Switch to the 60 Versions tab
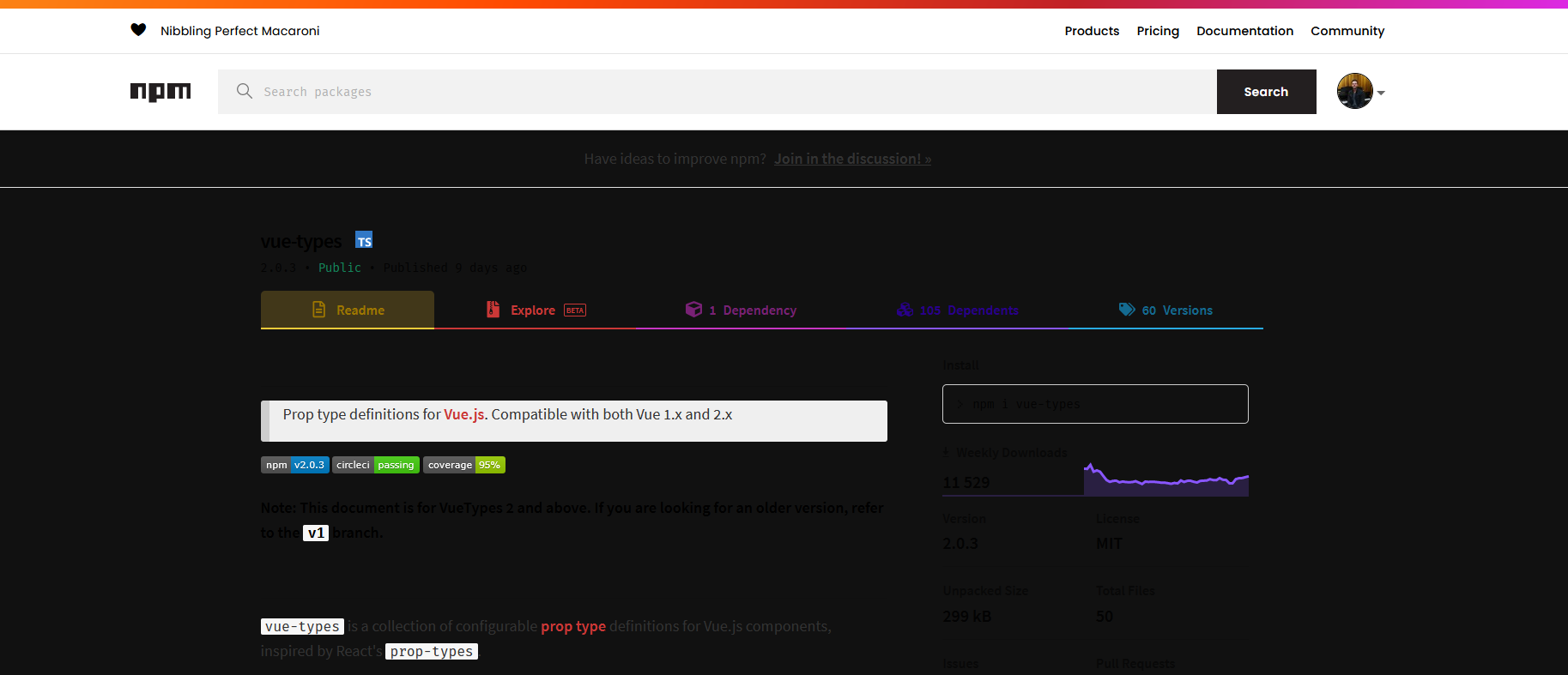This screenshot has width=1568, height=675. pos(1165,310)
